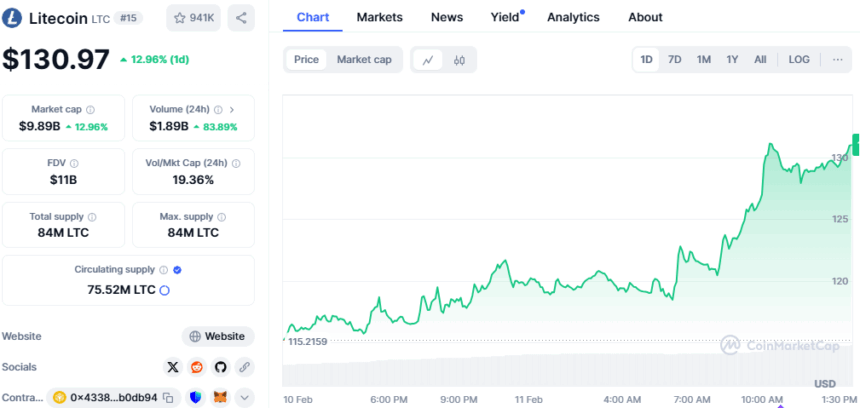860x408 pixels.
Task: Click contract address 0×4338...b0db94
Action: point(114,398)
